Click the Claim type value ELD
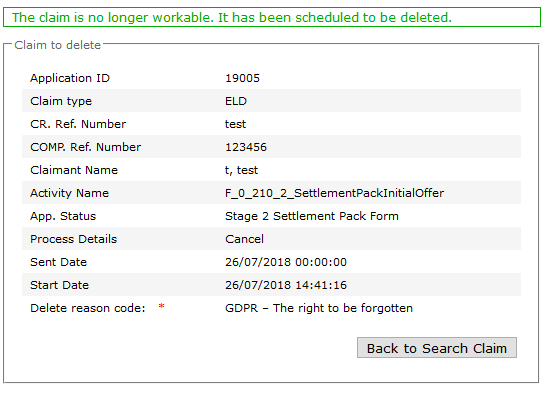Screen dimensions: 552x393 236,101
